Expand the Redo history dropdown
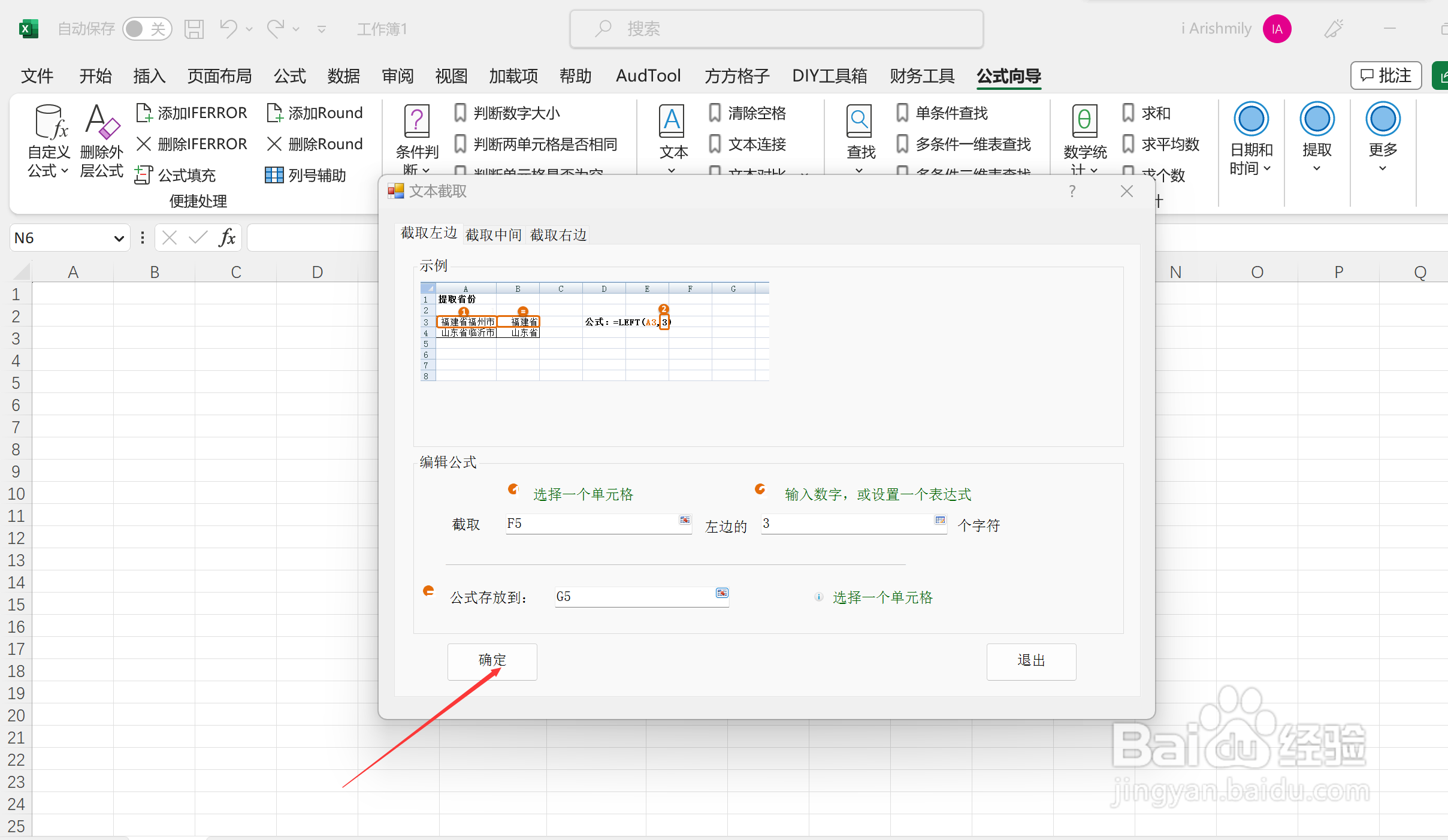The width and height of the screenshot is (1448, 840). click(296, 29)
